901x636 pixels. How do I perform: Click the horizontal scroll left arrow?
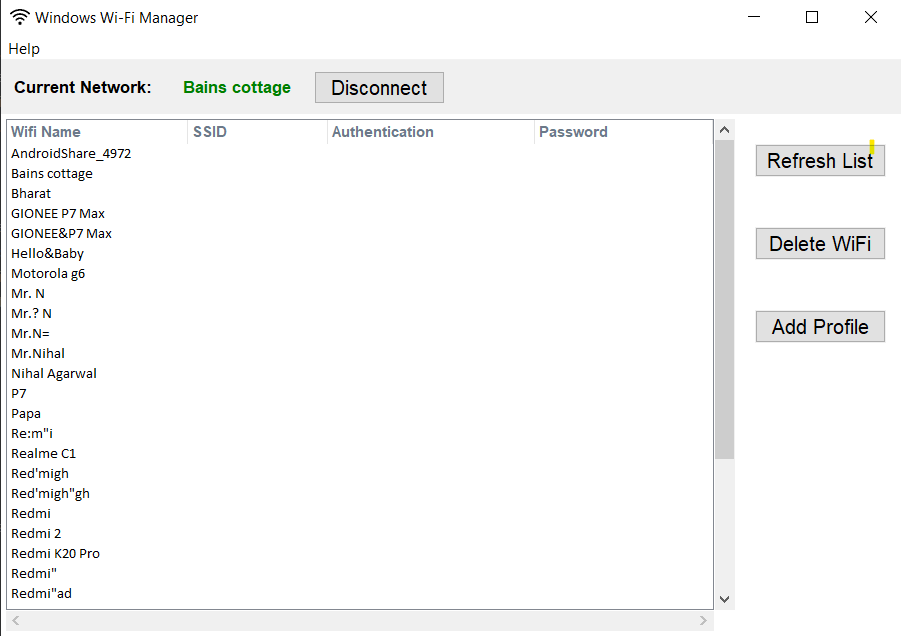(16, 620)
